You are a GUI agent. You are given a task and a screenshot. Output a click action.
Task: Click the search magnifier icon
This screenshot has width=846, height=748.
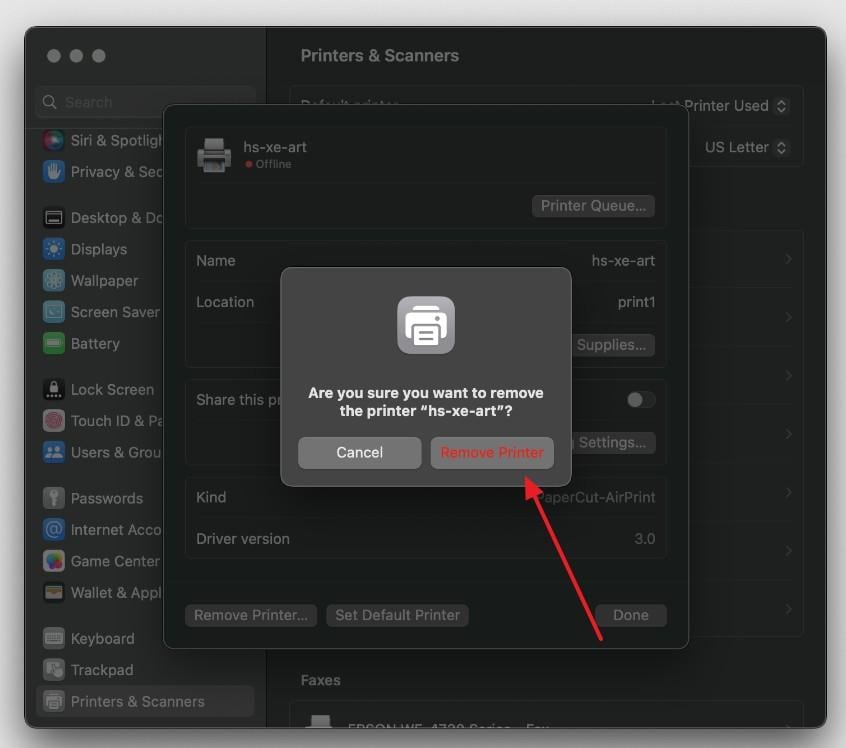[49, 102]
